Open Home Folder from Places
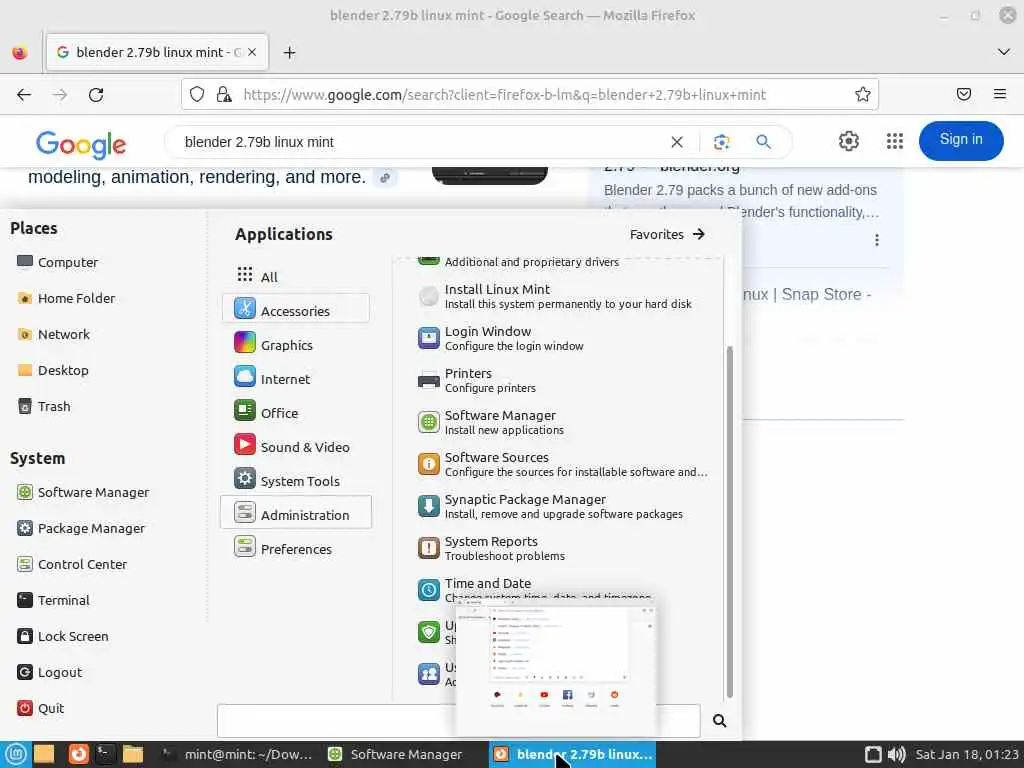 pyautogui.click(x=65, y=298)
